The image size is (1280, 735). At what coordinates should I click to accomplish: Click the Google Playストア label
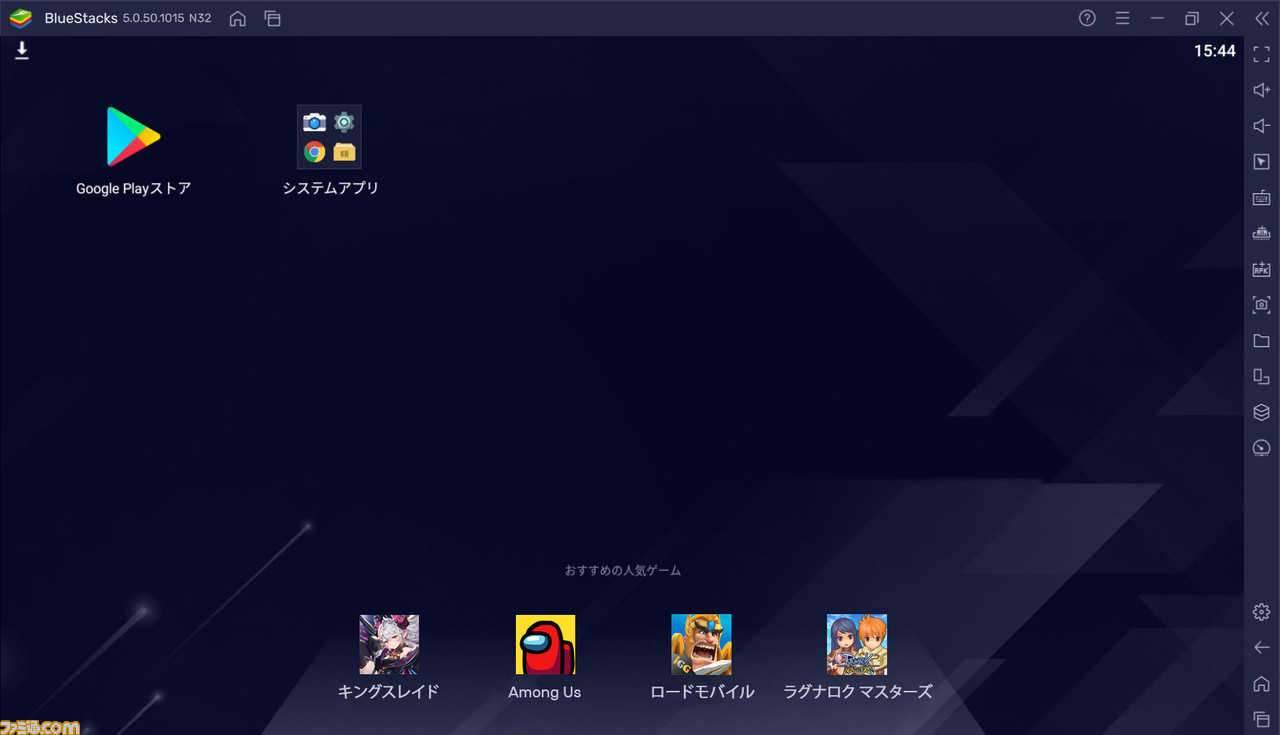(x=133, y=188)
